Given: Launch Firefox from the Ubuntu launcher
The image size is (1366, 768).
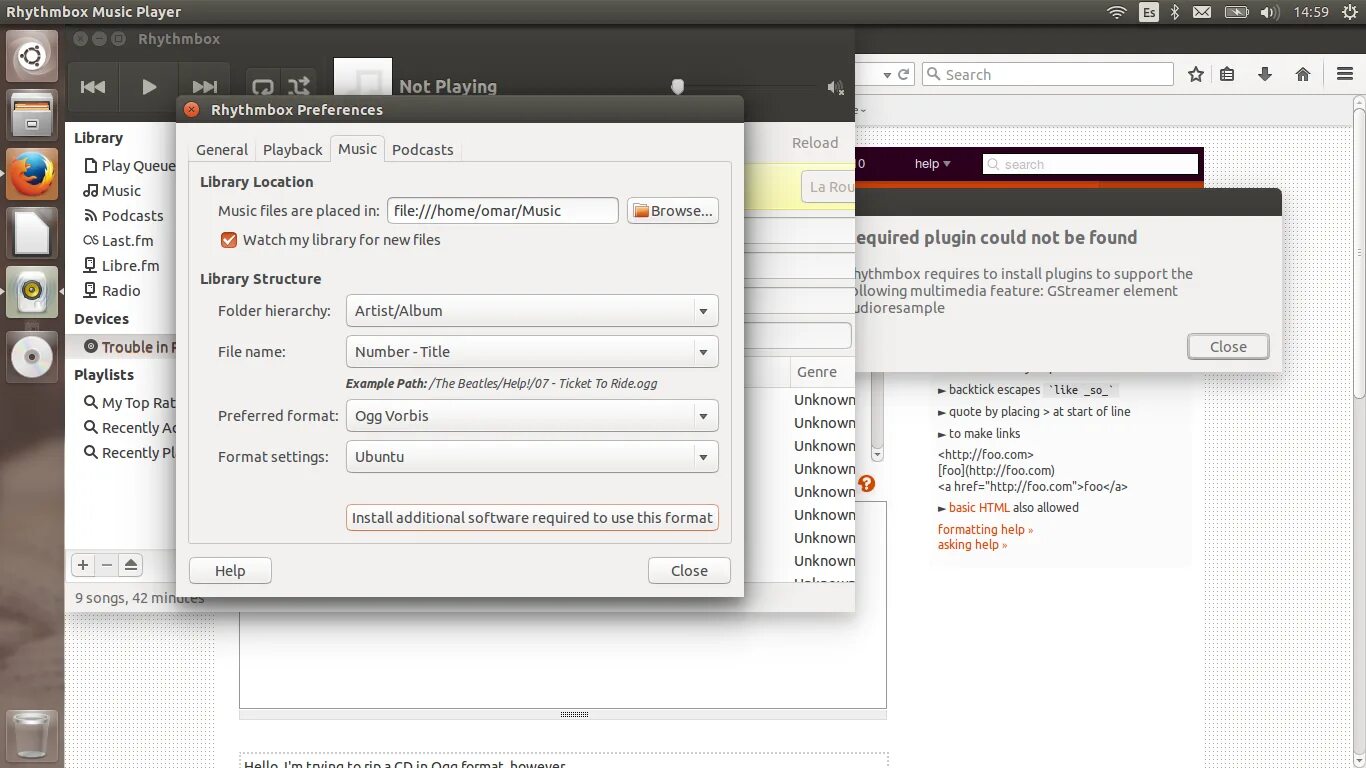Looking at the screenshot, I should point(32,174).
